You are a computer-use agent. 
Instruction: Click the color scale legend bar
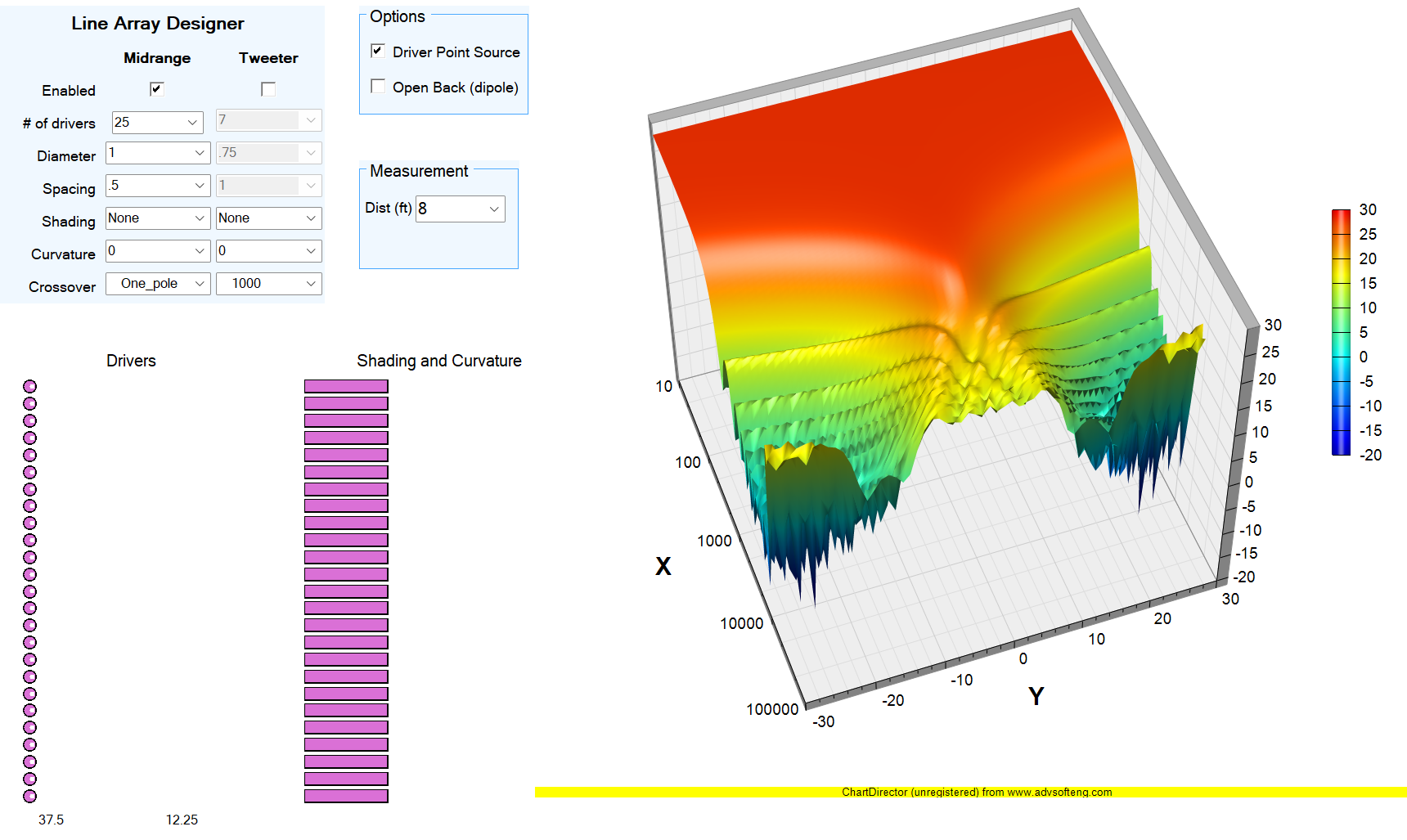click(x=1341, y=332)
